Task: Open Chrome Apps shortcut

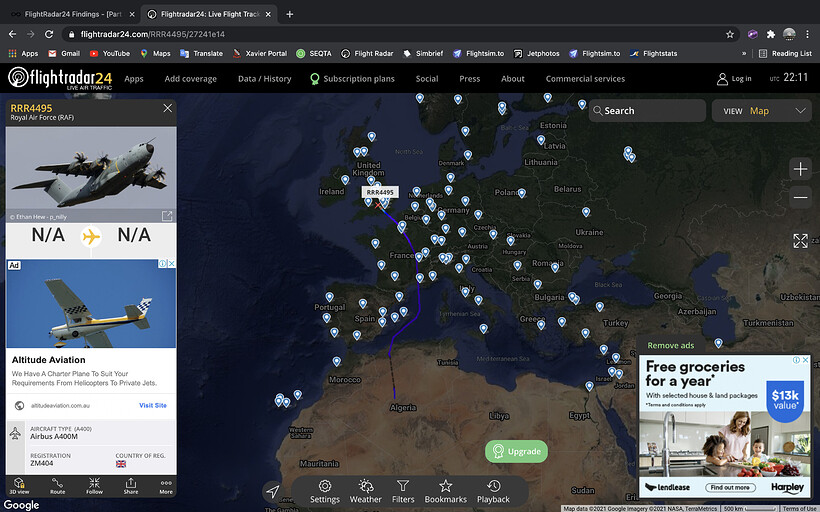Action: (23, 53)
